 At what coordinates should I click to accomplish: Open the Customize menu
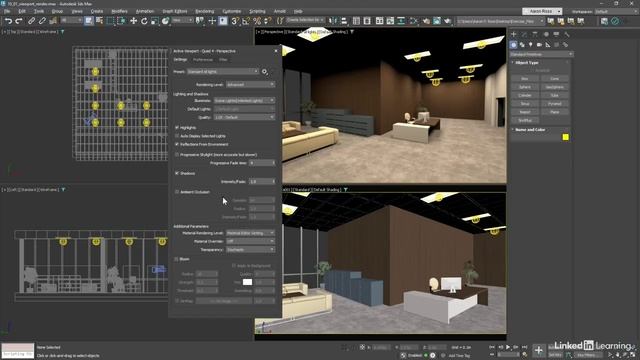pos(232,11)
